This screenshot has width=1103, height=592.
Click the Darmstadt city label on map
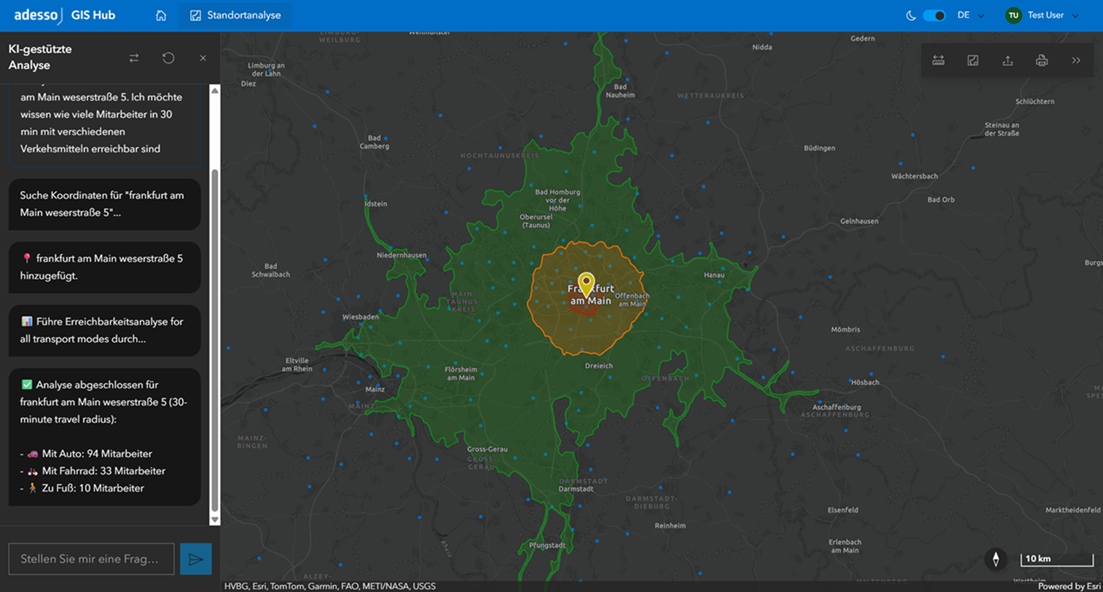pyautogui.click(x=576, y=489)
